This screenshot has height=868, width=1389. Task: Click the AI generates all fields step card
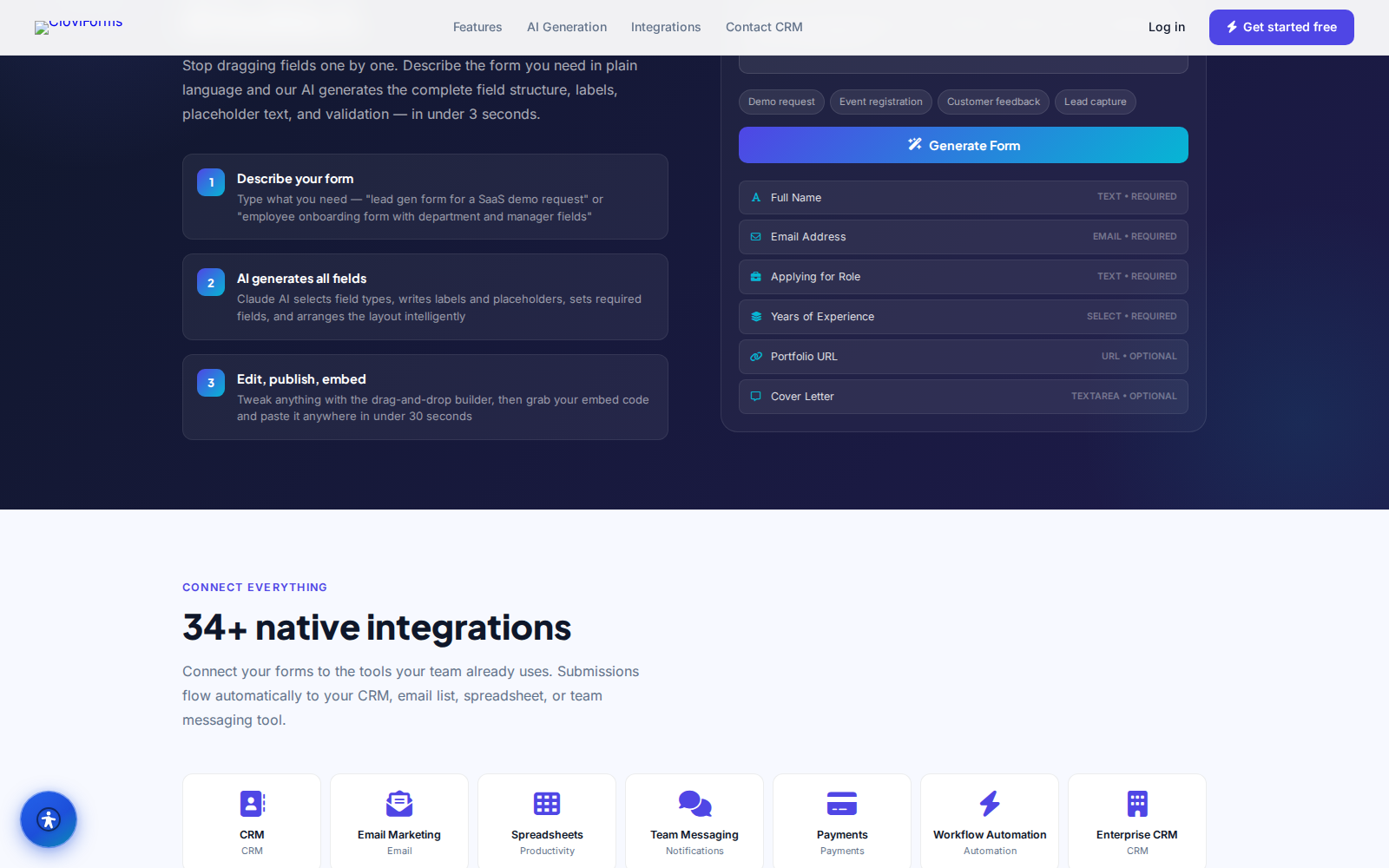(x=425, y=297)
